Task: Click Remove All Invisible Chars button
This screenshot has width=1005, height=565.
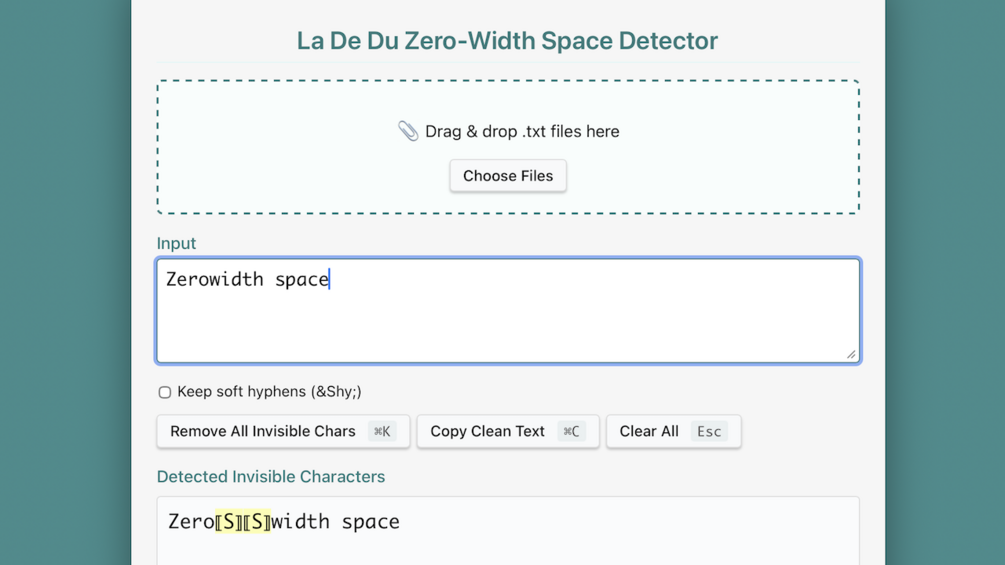Action: 263,432
